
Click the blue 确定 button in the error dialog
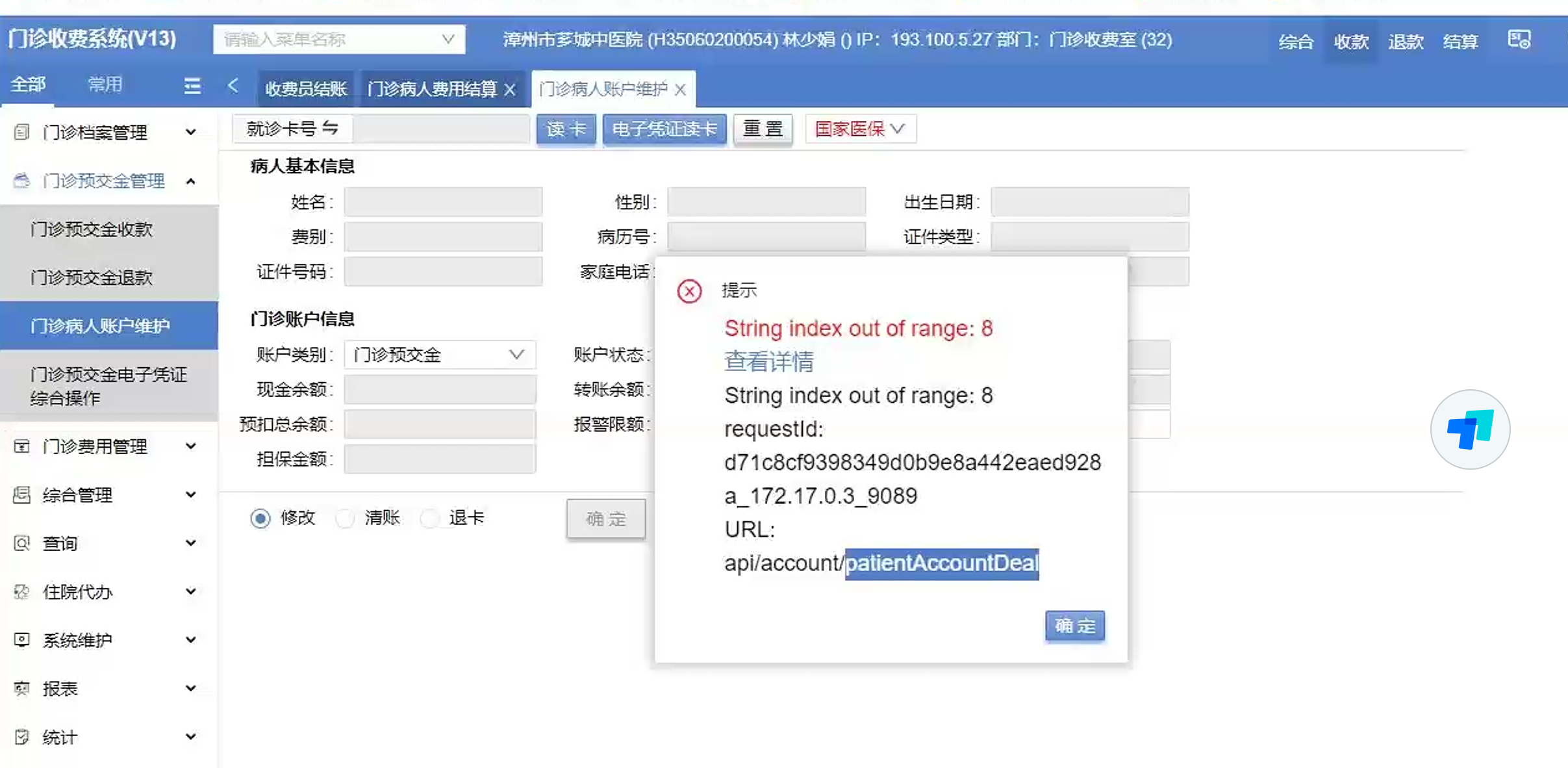point(1074,626)
